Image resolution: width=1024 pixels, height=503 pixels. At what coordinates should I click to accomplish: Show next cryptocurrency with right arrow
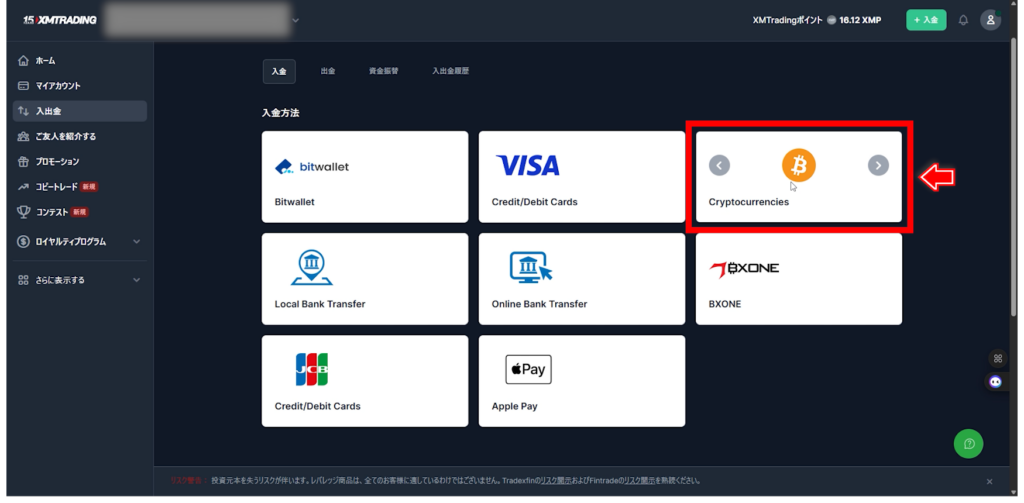[x=878, y=166]
